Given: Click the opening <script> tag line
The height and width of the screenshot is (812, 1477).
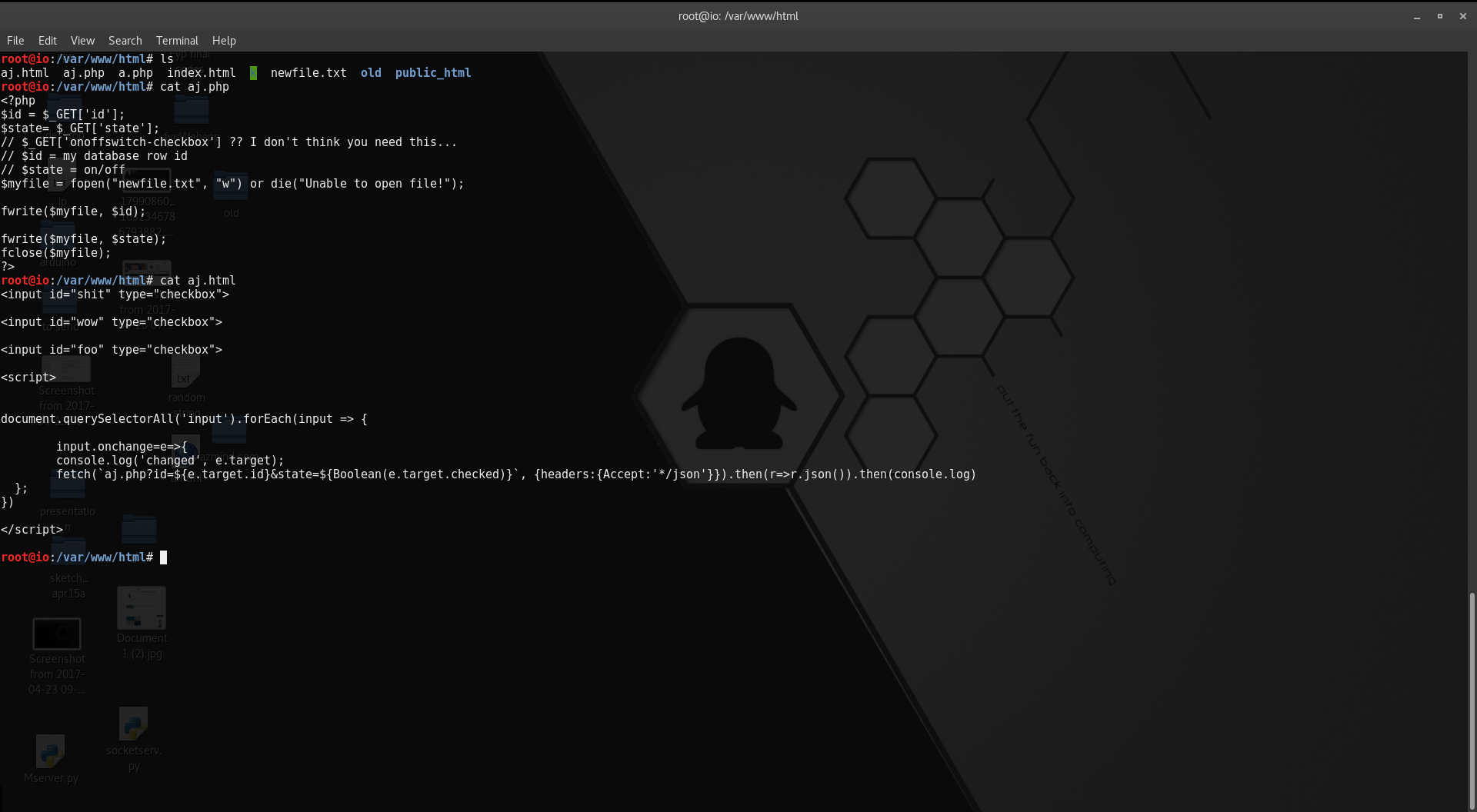Looking at the screenshot, I should click(28, 378).
